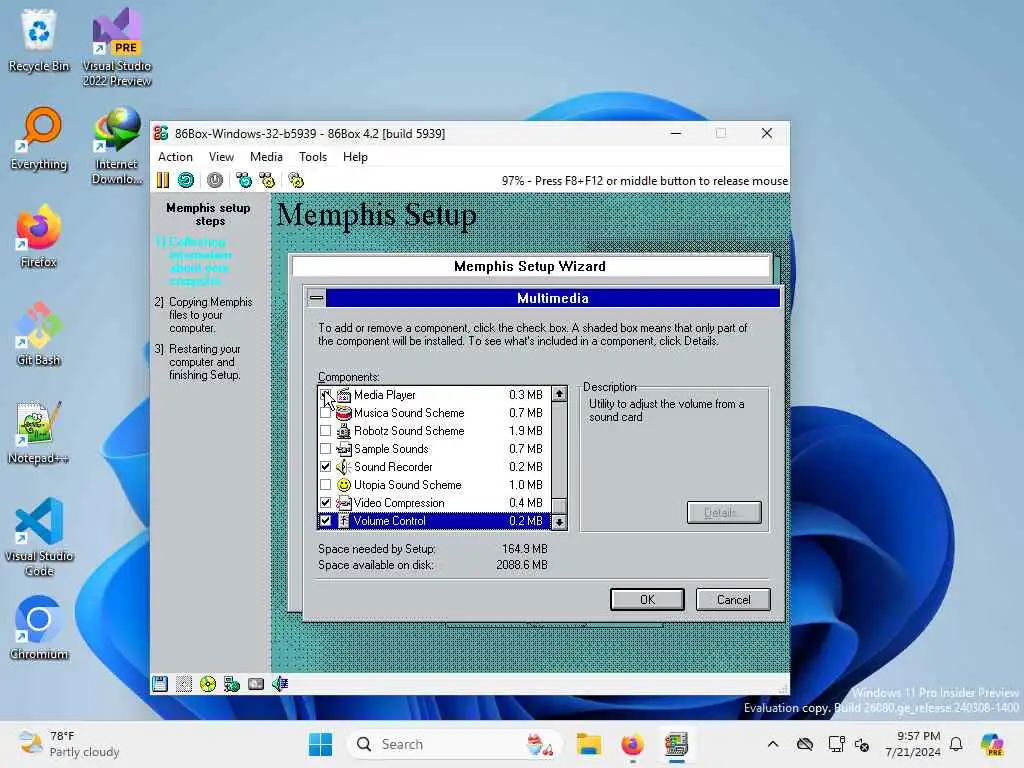Click OK in the Multimedia dialog
The width and height of the screenshot is (1024, 768).
tap(647, 600)
